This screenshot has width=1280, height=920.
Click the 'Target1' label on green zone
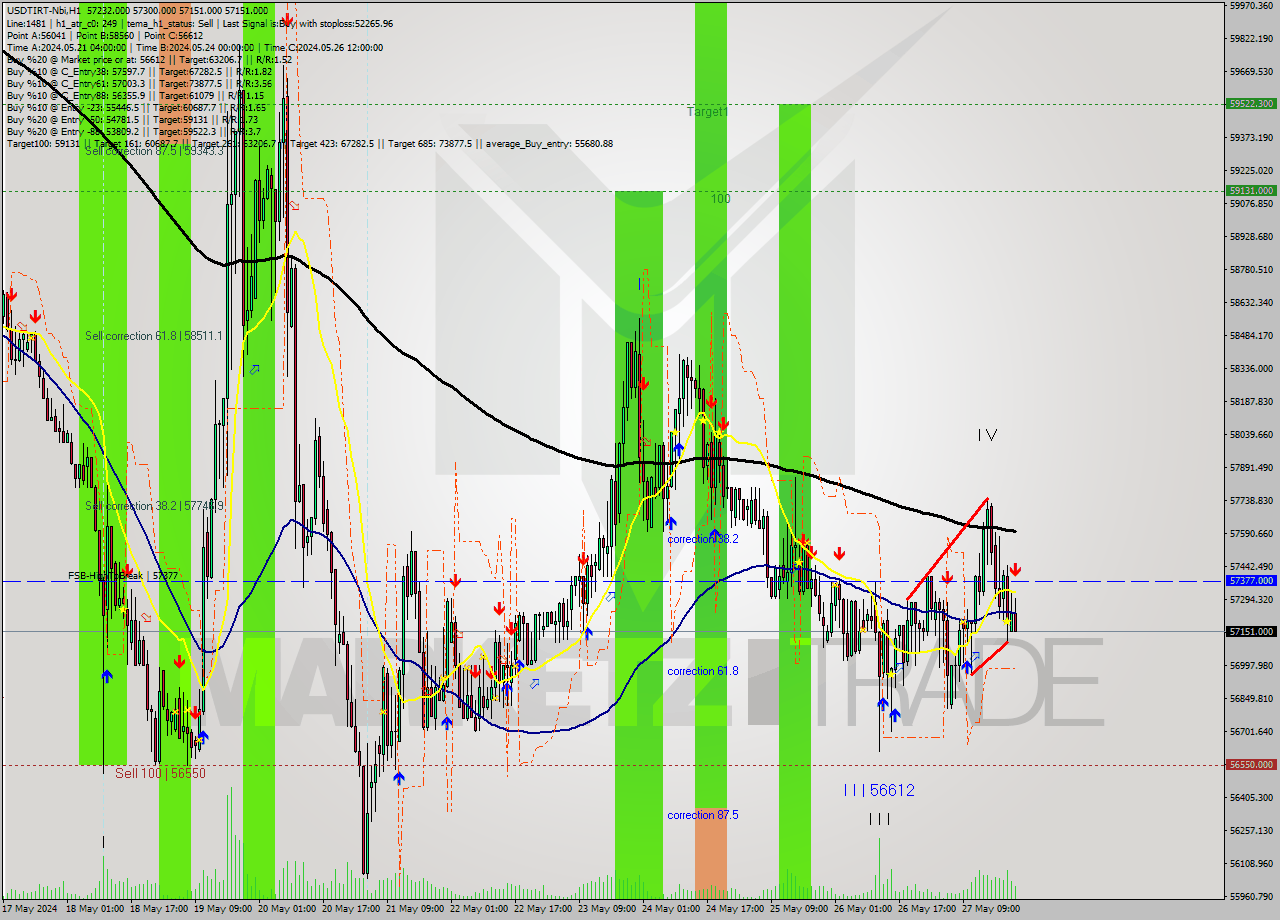pos(707,112)
